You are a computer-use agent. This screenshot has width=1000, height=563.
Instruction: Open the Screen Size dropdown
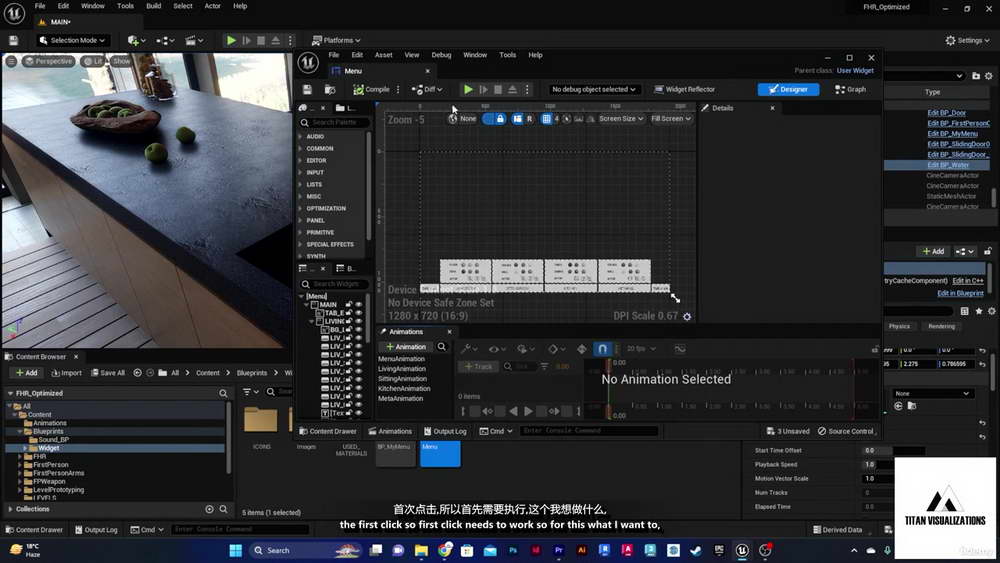(x=621, y=119)
